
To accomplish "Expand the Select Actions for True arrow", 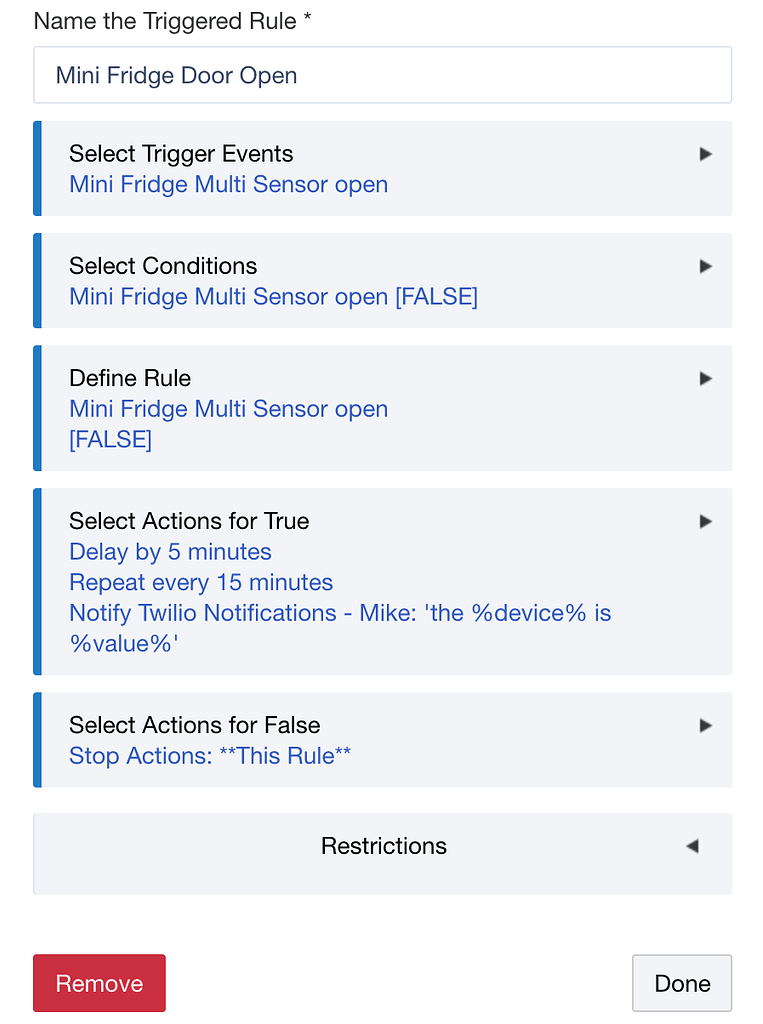I will (x=705, y=521).
